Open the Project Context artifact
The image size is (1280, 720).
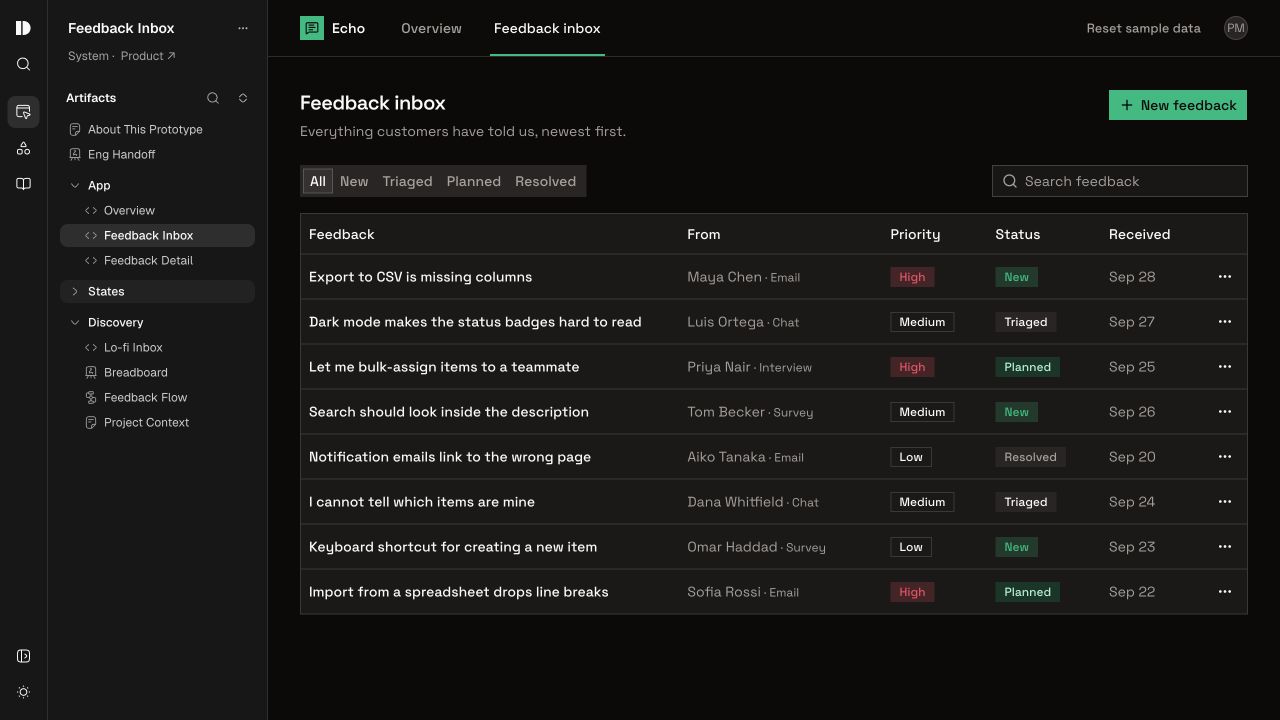coord(157,422)
